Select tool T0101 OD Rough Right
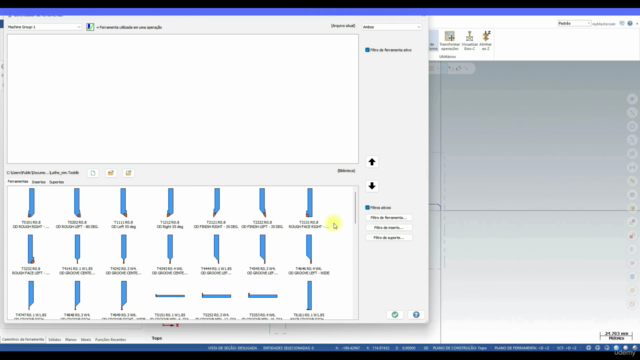 point(31,207)
